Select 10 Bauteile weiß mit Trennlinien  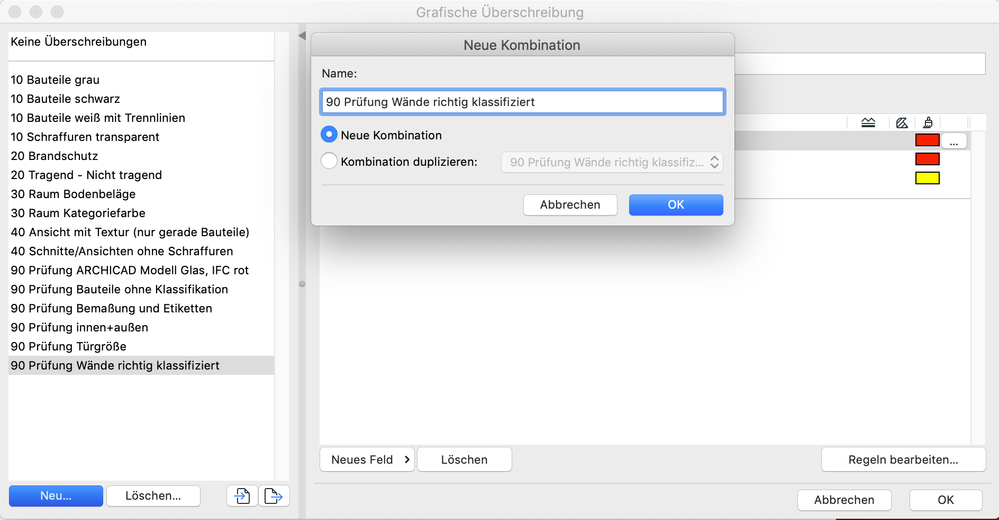(x=141, y=118)
